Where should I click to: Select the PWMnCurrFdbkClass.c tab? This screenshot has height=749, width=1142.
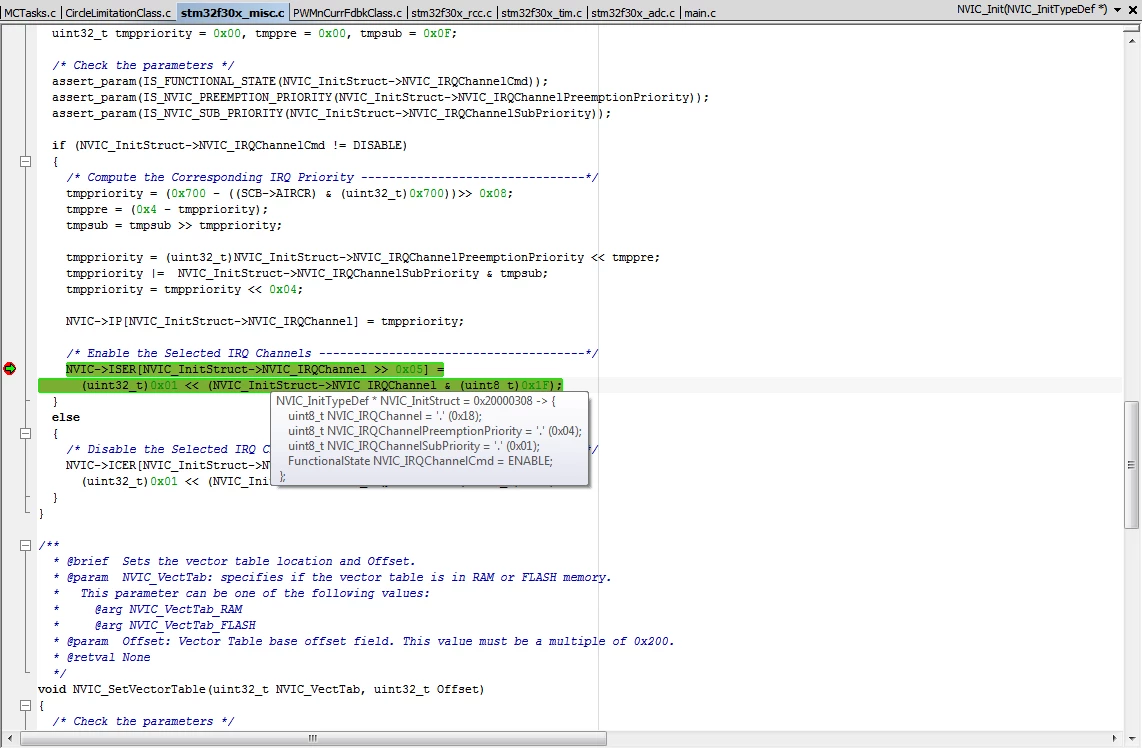[347, 13]
